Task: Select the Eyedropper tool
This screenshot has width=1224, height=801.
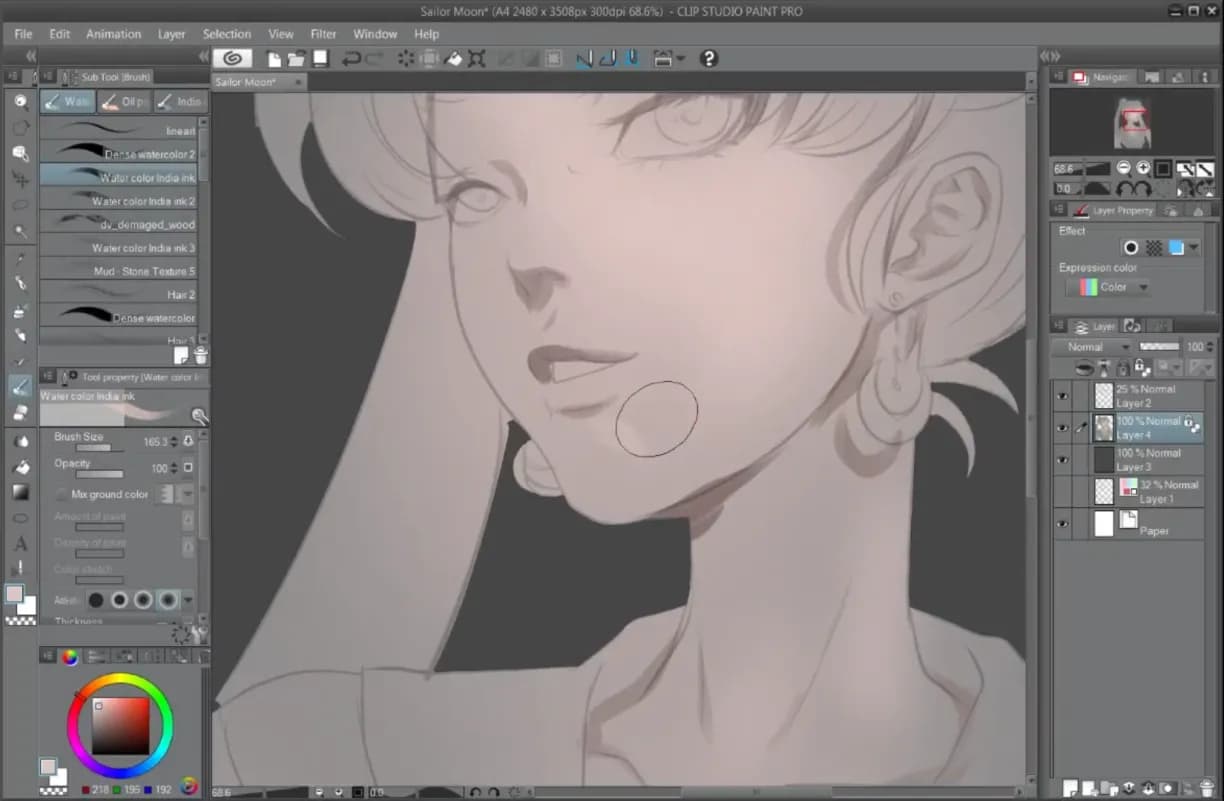Action: [20, 258]
